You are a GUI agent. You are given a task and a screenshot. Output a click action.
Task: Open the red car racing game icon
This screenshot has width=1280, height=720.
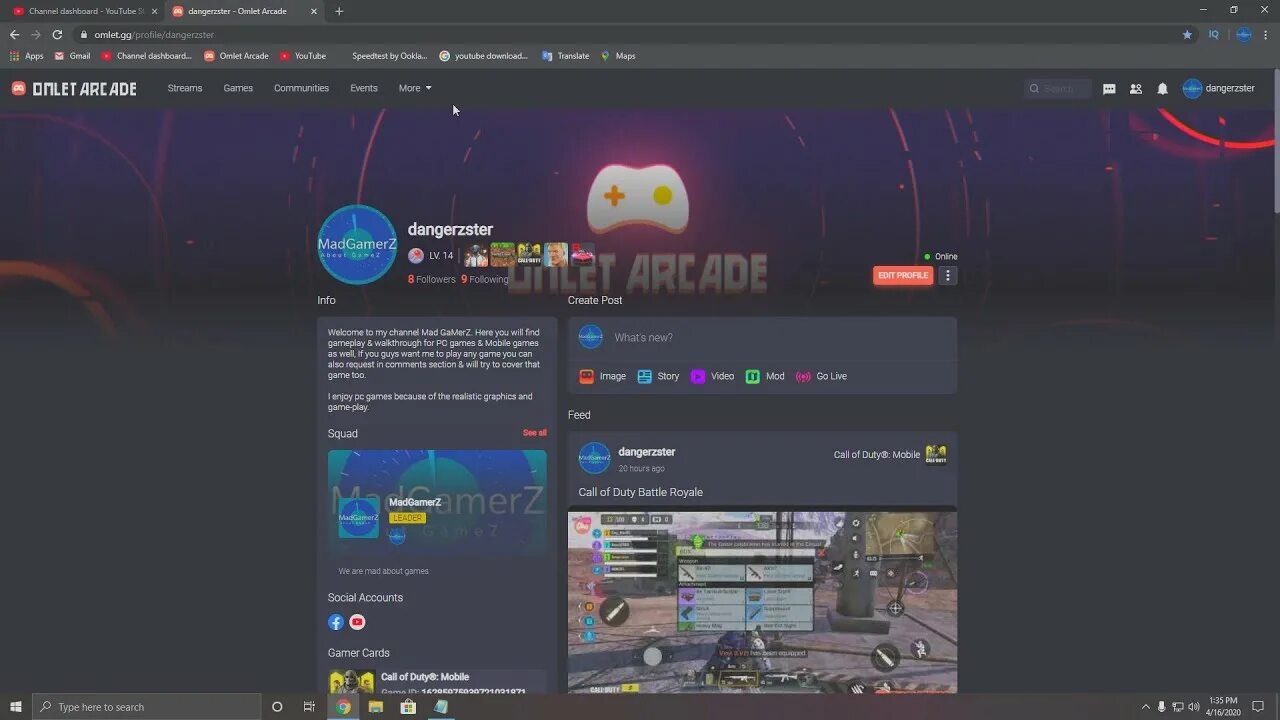coord(582,255)
